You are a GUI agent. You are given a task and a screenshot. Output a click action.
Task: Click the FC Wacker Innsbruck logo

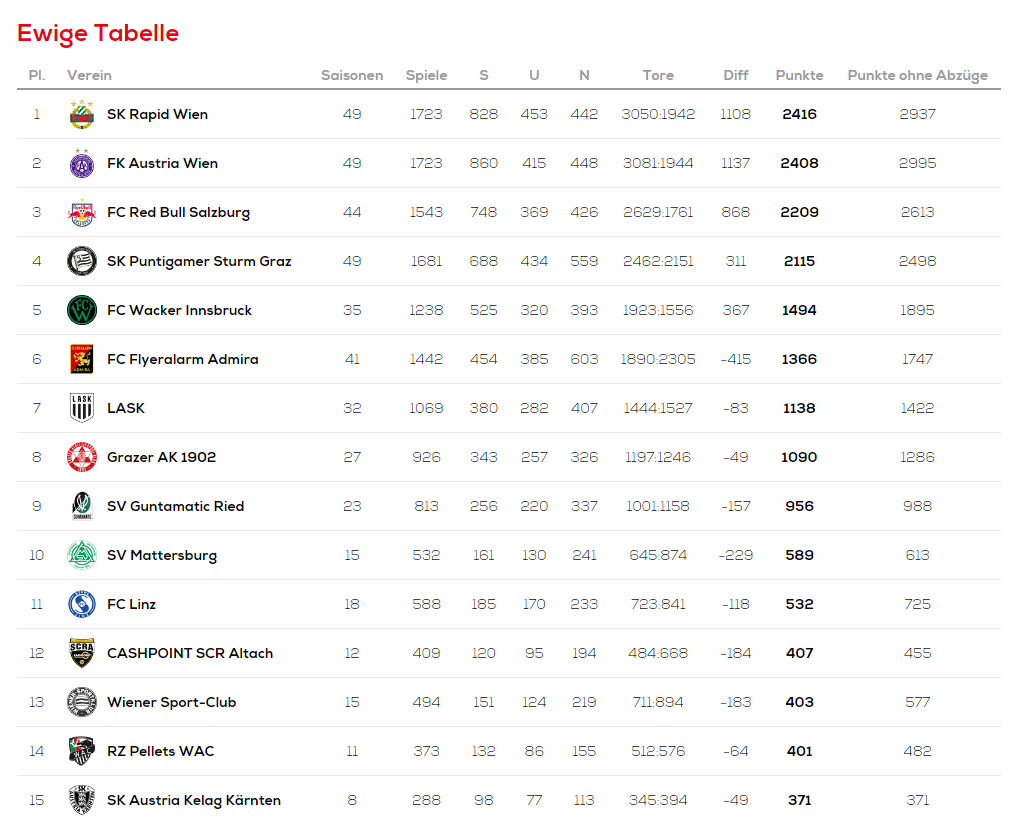(x=82, y=310)
